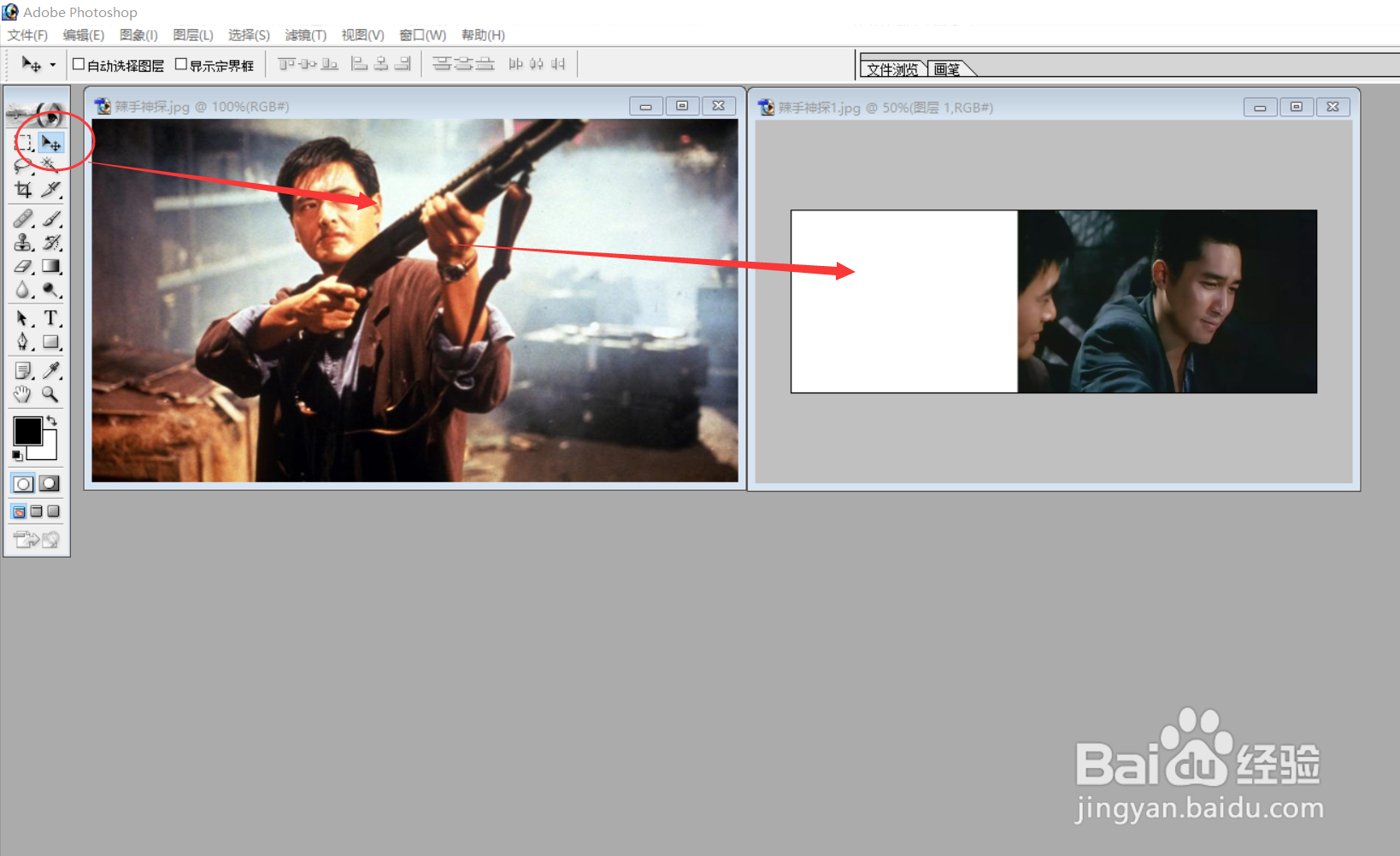Screen dimensions: 1400x856
Task: Select the Clone Stamp tool
Action: 24,243
